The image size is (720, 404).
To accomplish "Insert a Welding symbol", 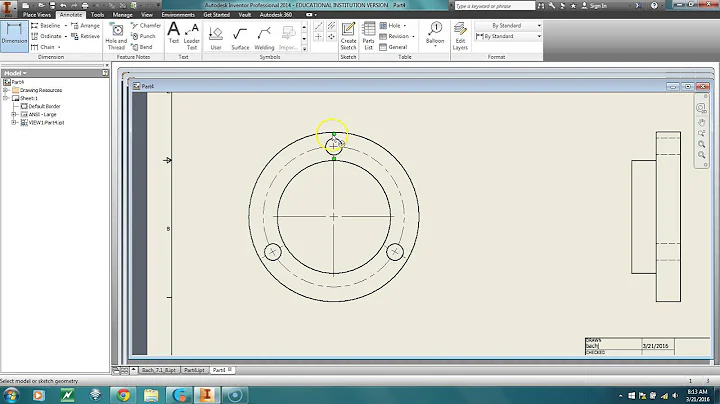I will tap(264, 38).
